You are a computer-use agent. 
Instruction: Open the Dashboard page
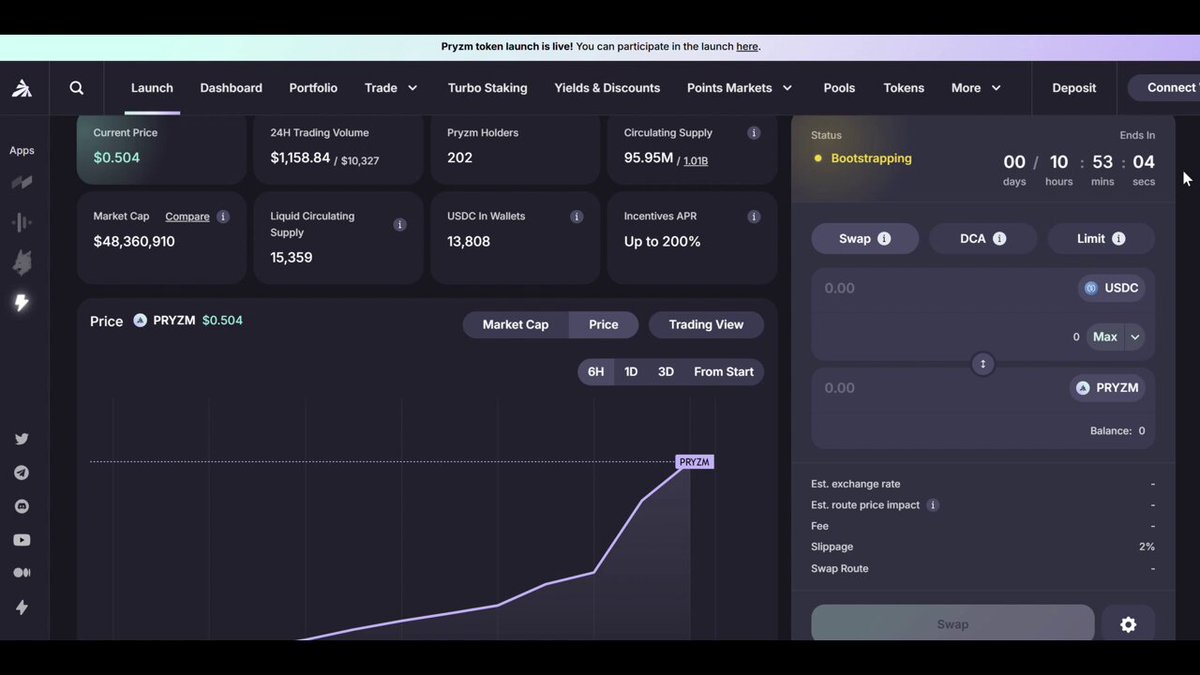[x=231, y=88]
